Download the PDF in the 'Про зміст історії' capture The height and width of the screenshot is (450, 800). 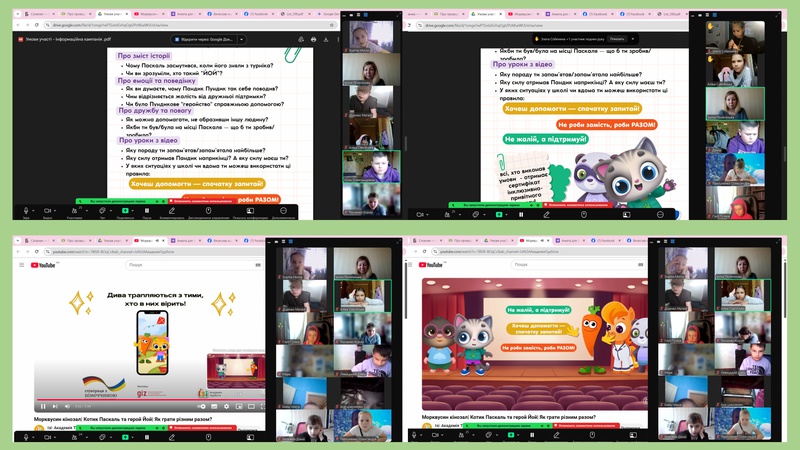(326, 39)
